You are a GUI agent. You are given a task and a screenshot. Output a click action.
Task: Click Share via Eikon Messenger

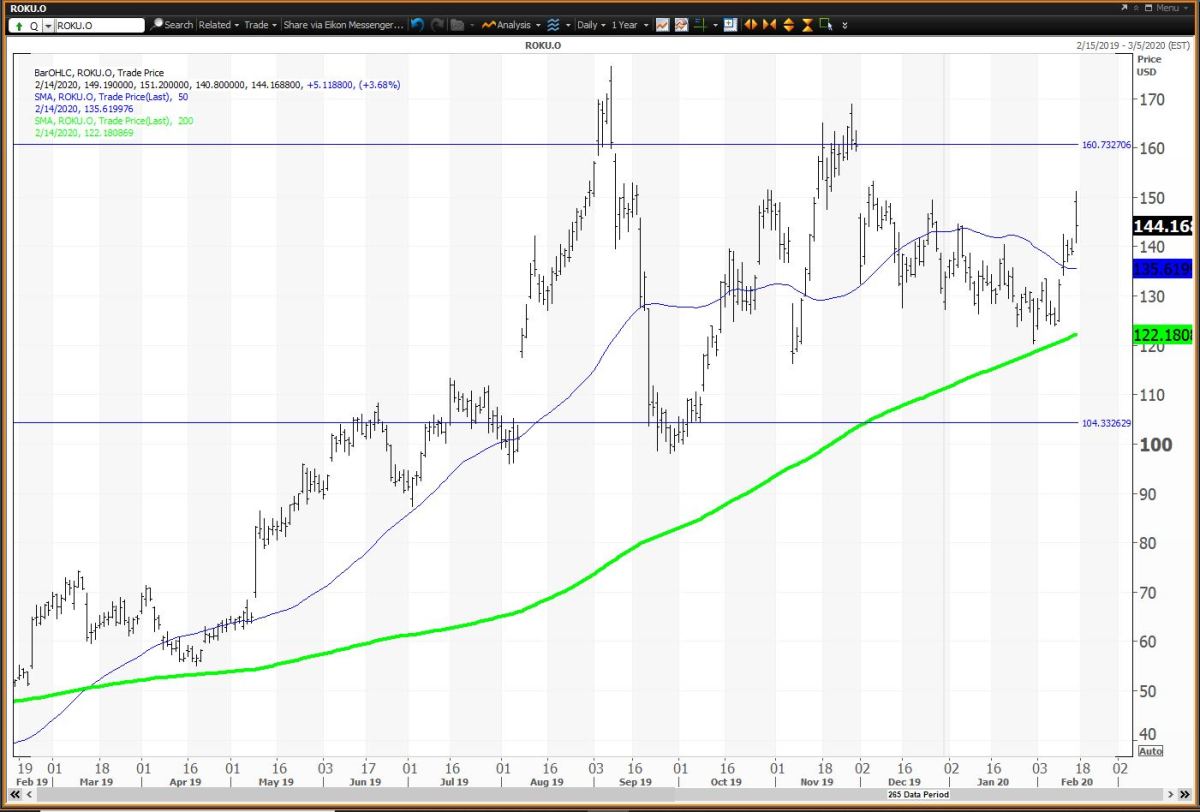343,24
